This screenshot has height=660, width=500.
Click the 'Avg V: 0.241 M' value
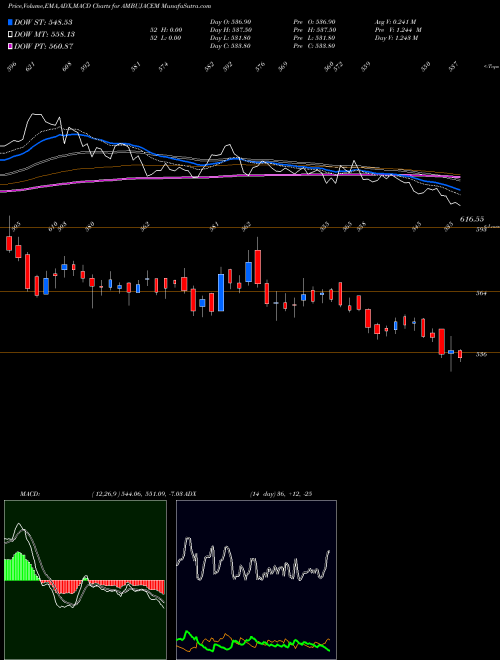pos(396,22)
